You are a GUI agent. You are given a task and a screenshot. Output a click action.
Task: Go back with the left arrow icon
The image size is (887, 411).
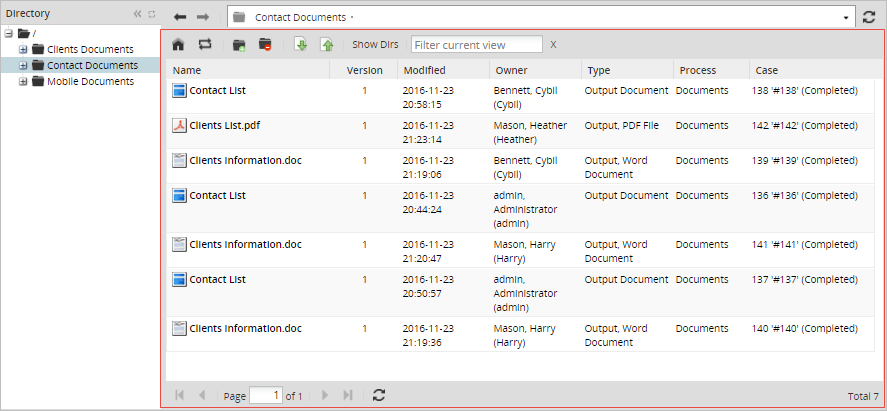(x=180, y=18)
